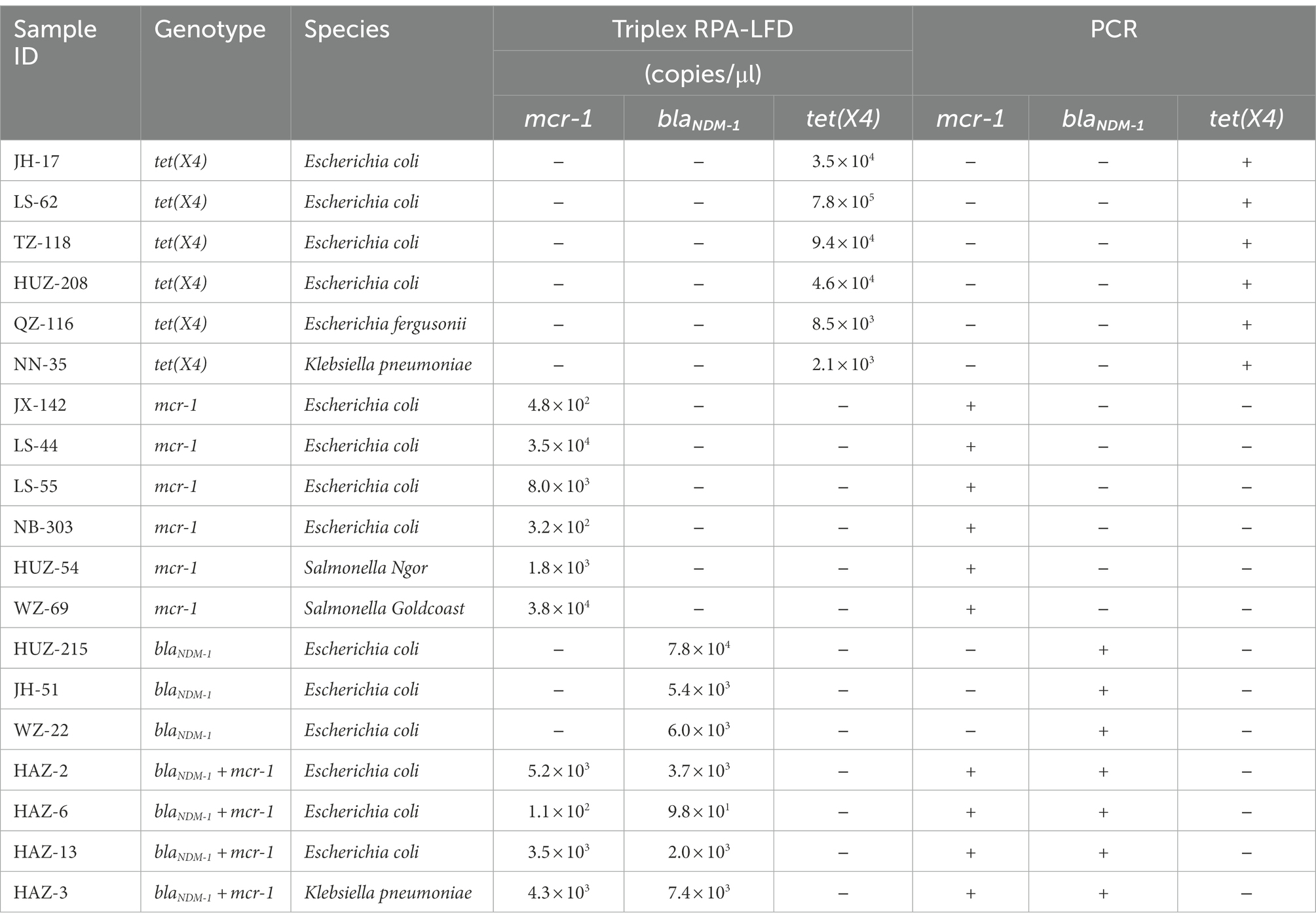This screenshot has height=923, width=1316.
Task: Click the HUZ-215 sample ID
Action: click(50, 649)
